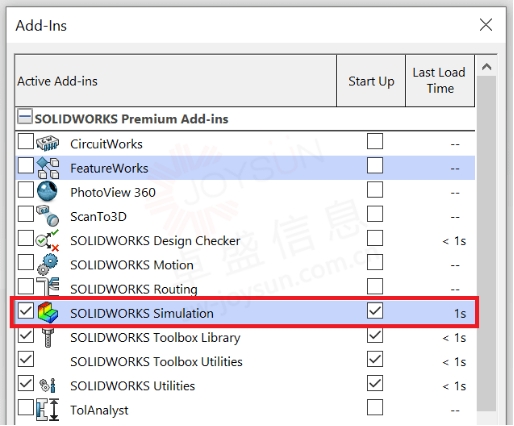Enable SOLIDWORKS Routing Start Up checkbox
The image size is (514, 426).
(375, 286)
